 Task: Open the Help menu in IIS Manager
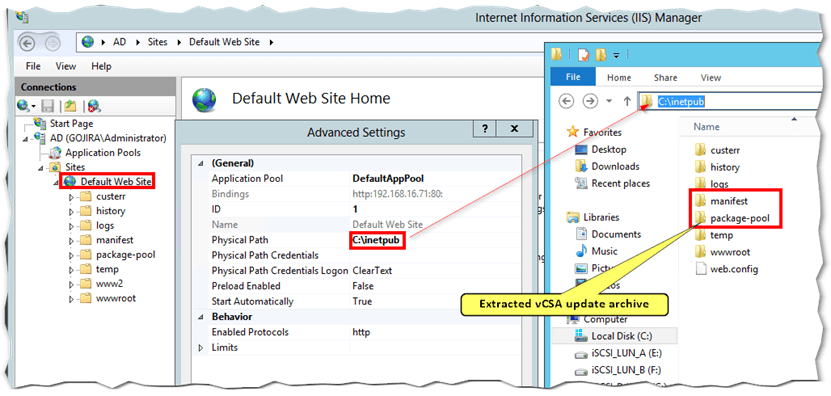(x=101, y=66)
